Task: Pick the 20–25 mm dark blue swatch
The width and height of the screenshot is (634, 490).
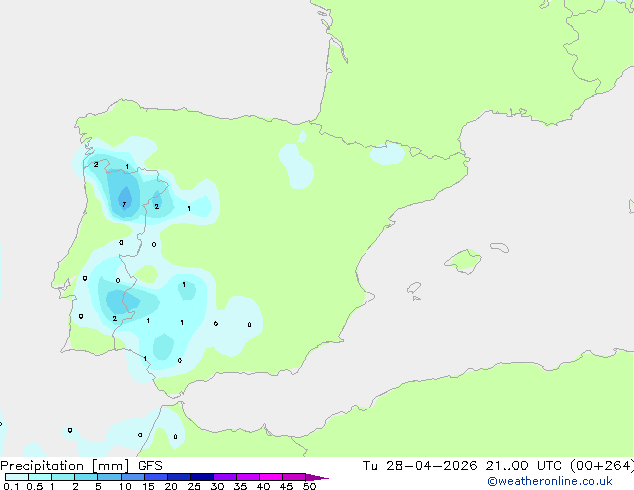Action: [x=179, y=477]
